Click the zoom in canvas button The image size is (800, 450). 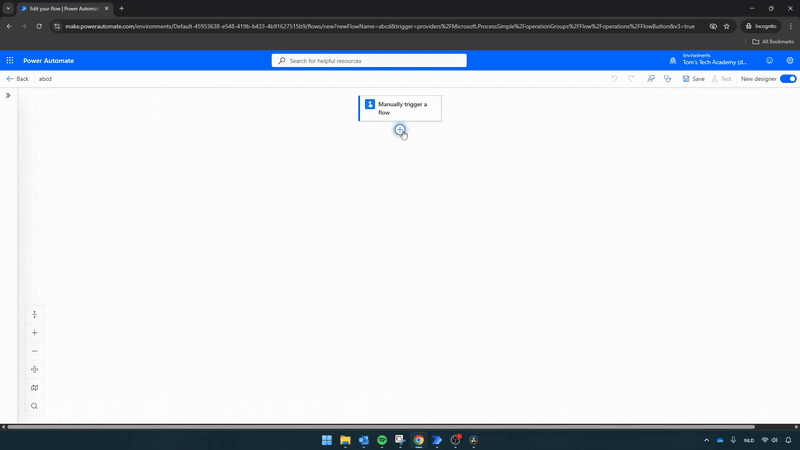tap(34, 333)
